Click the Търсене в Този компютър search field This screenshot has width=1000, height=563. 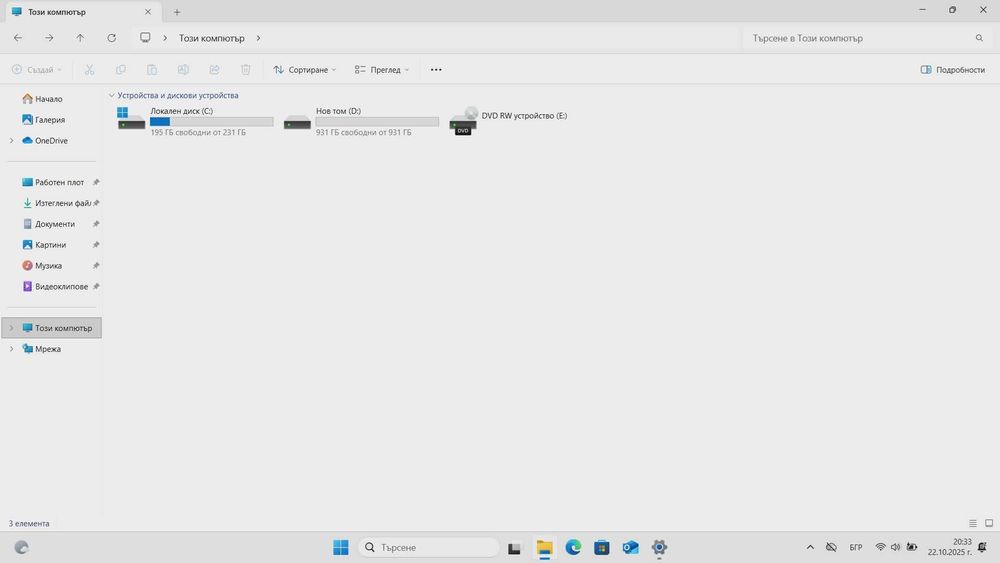click(866, 38)
